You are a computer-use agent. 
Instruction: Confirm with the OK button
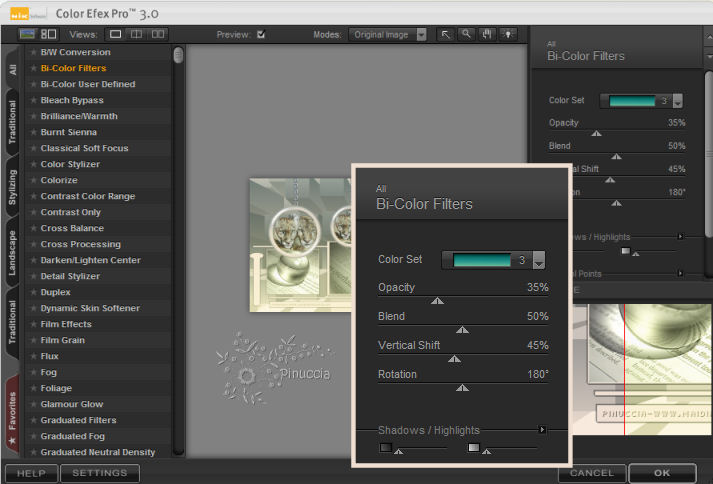click(662, 474)
